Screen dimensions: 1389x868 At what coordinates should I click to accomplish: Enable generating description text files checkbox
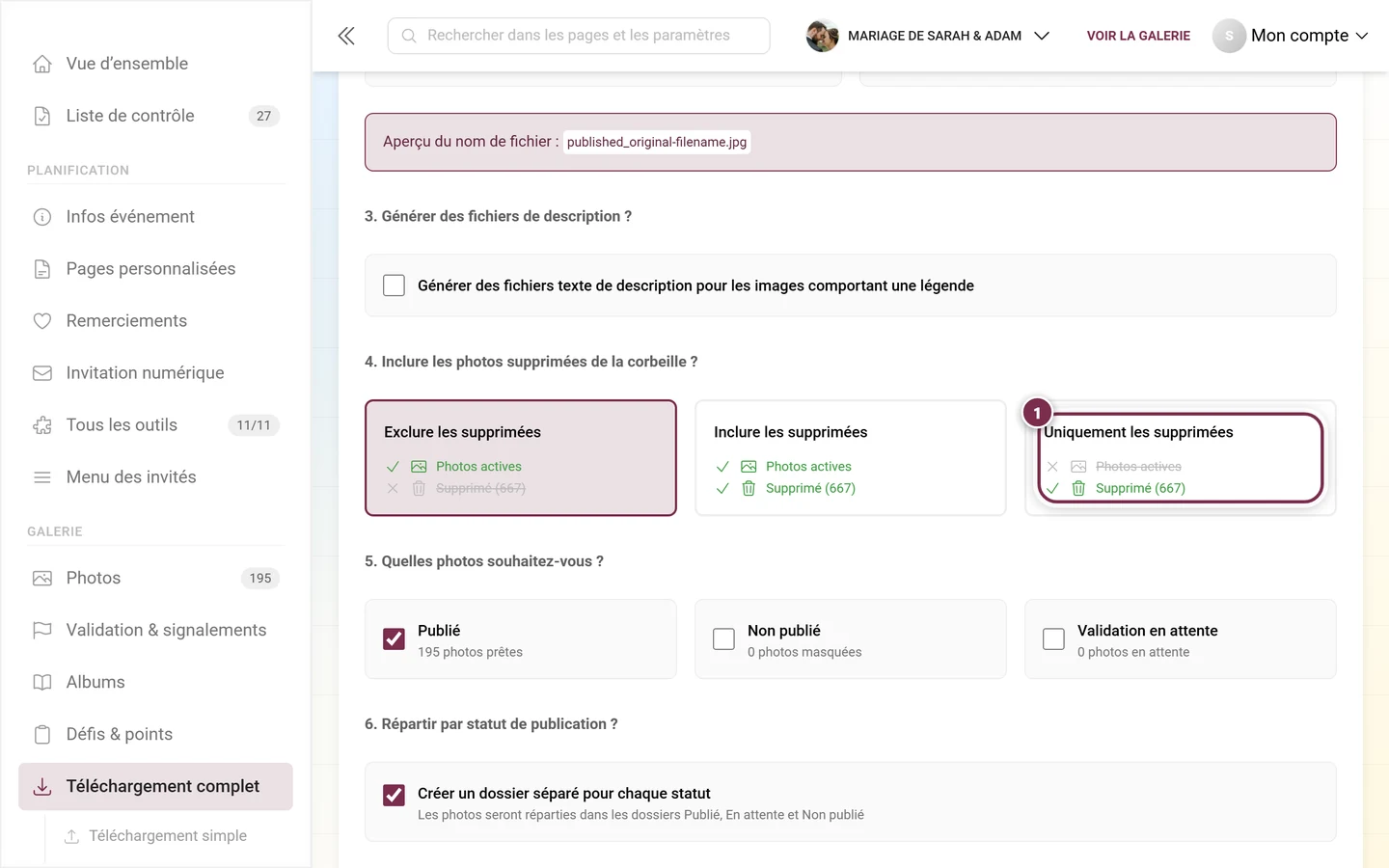[394, 285]
